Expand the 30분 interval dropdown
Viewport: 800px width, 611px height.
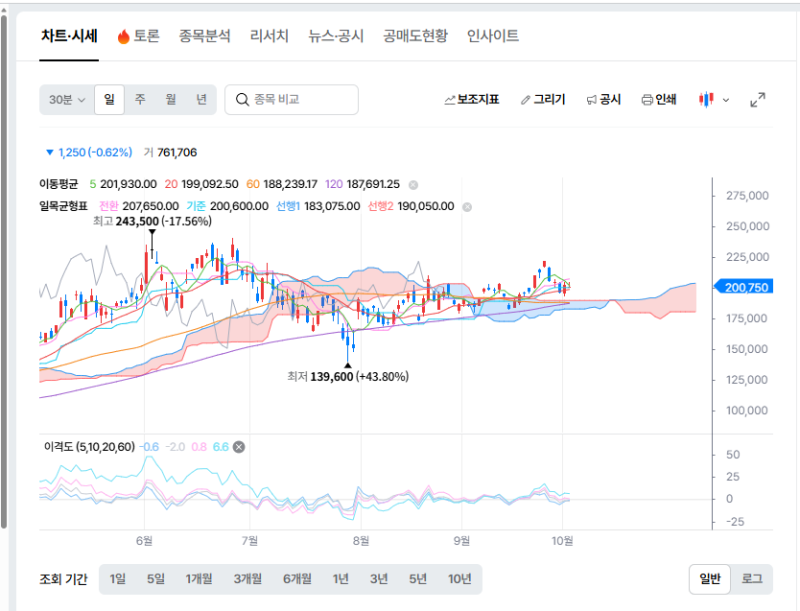(x=67, y=99)
